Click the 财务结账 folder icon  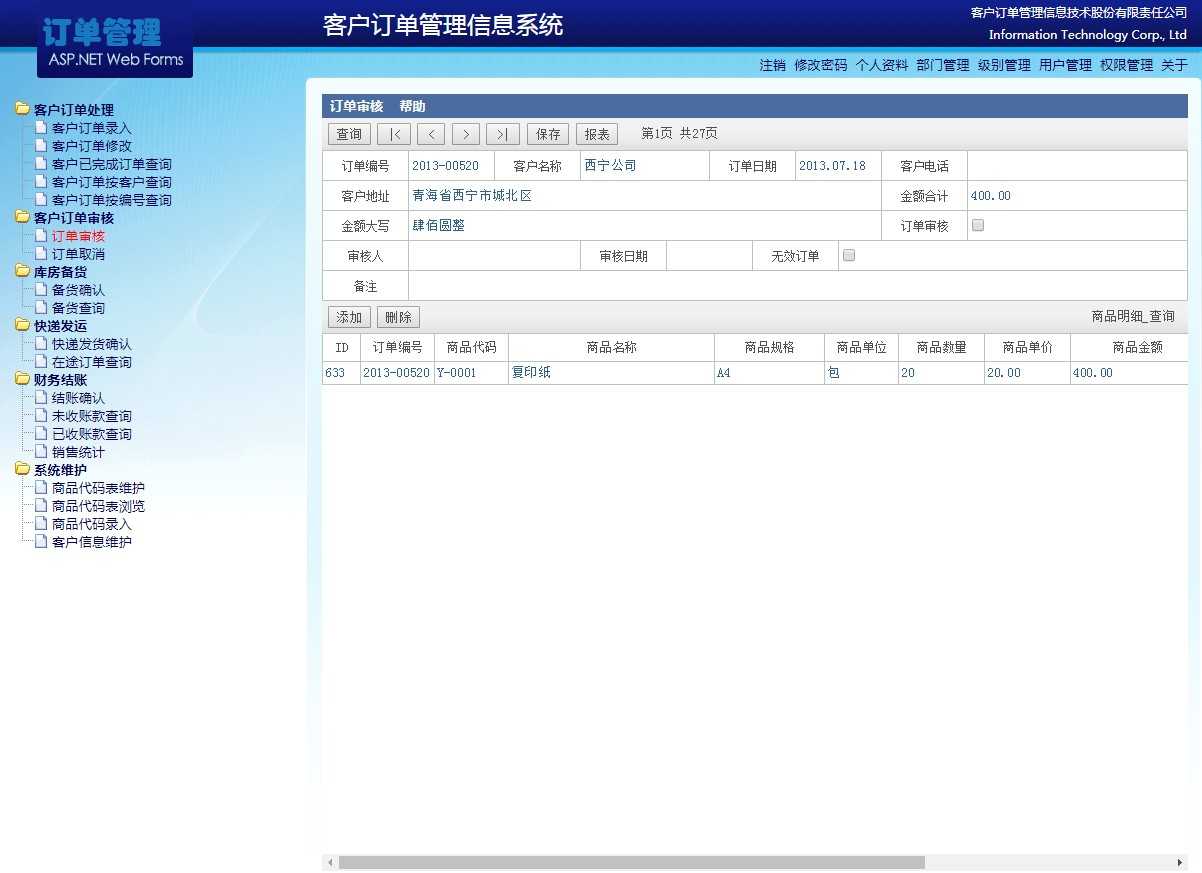[x=23, y=379]
